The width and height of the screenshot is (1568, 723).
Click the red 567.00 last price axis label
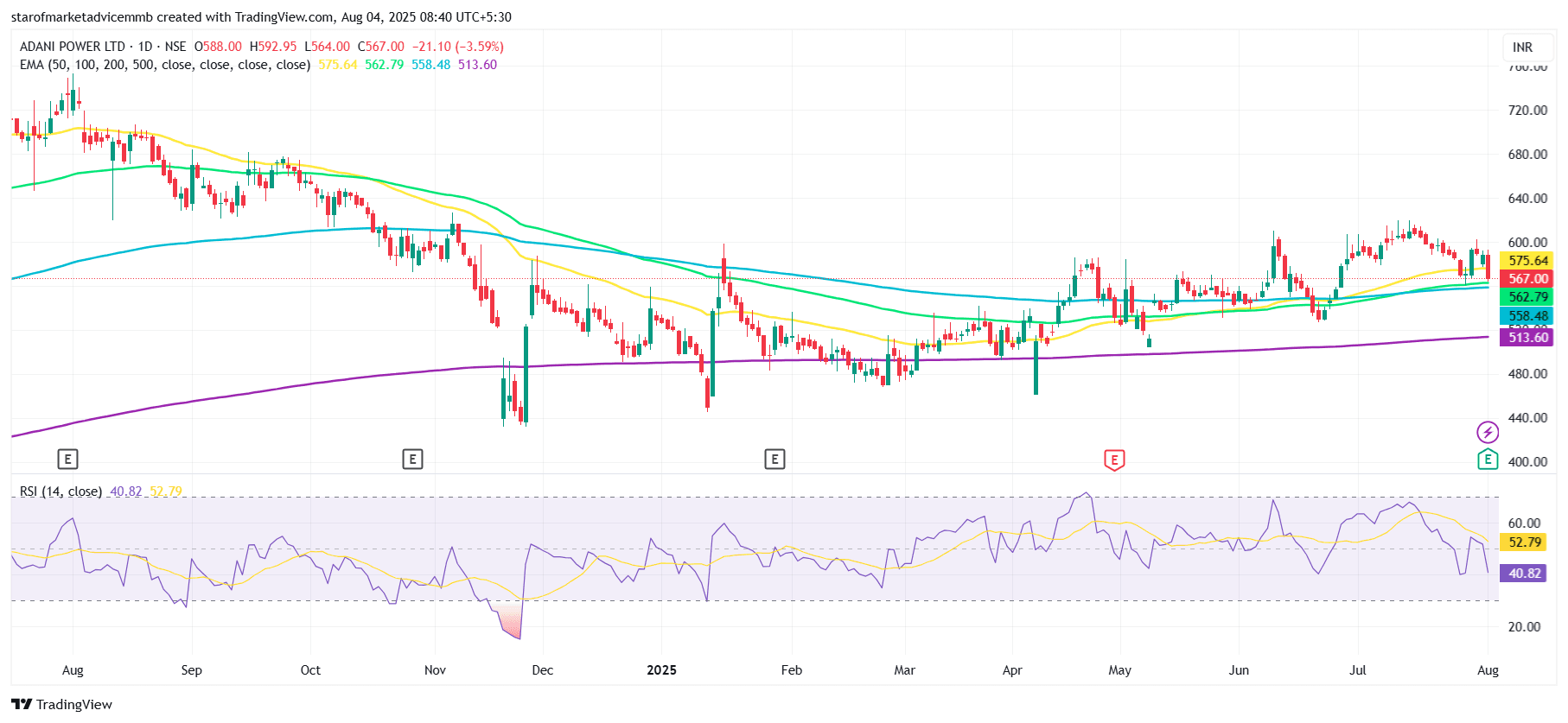[1527, 279]
